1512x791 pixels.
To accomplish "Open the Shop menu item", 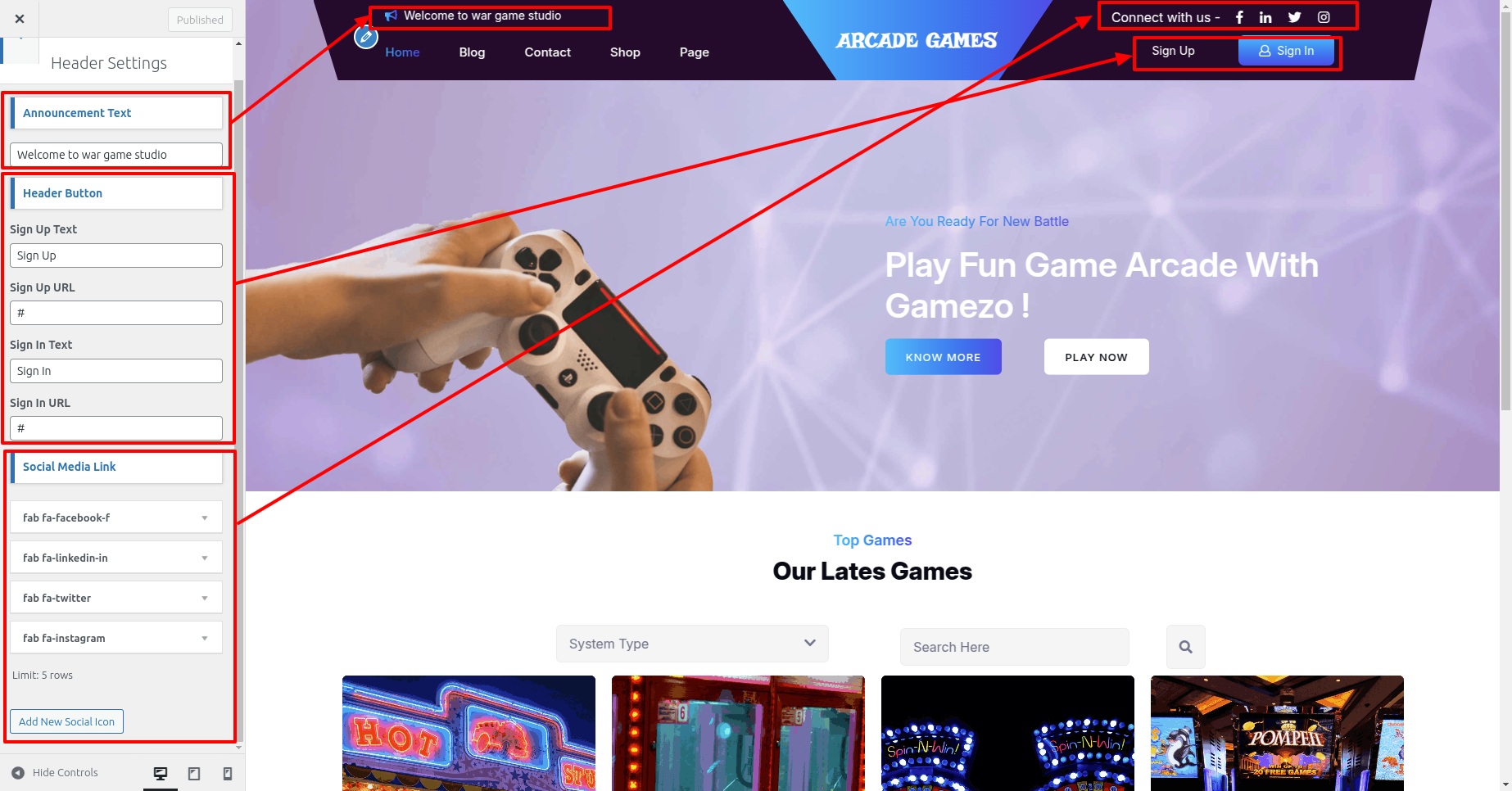I will [625, 52].
